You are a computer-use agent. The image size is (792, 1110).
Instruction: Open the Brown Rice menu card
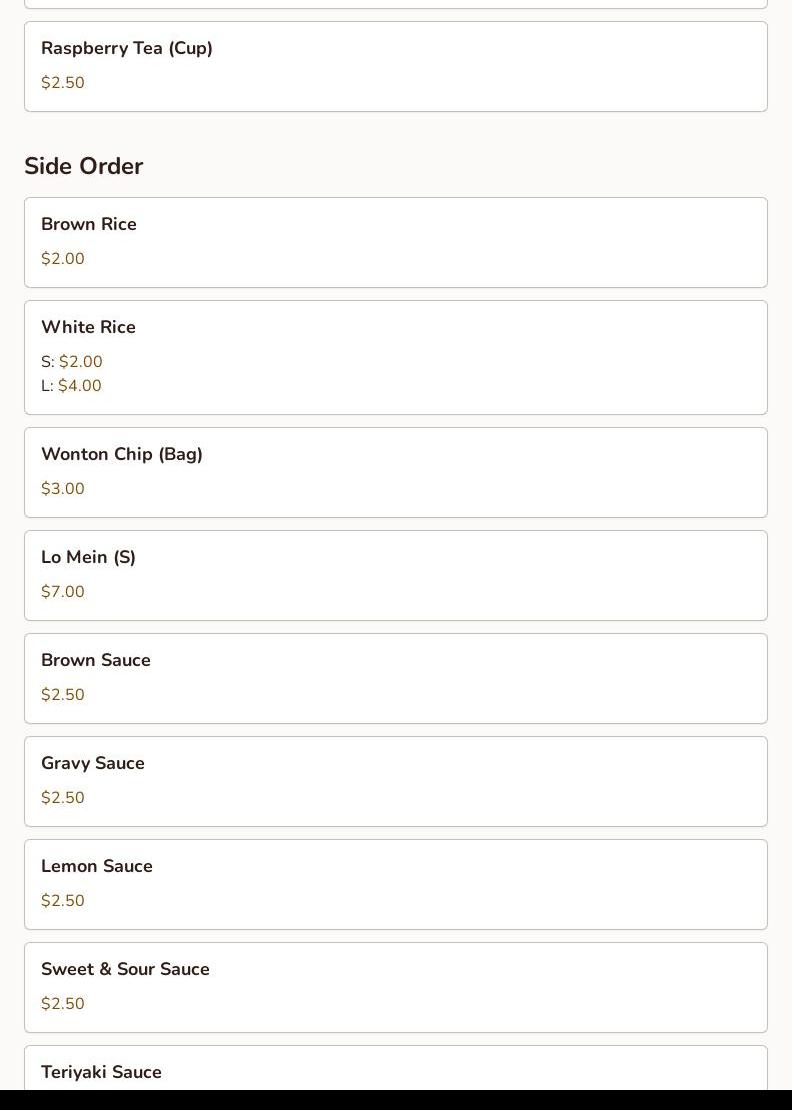pos(396,242)
